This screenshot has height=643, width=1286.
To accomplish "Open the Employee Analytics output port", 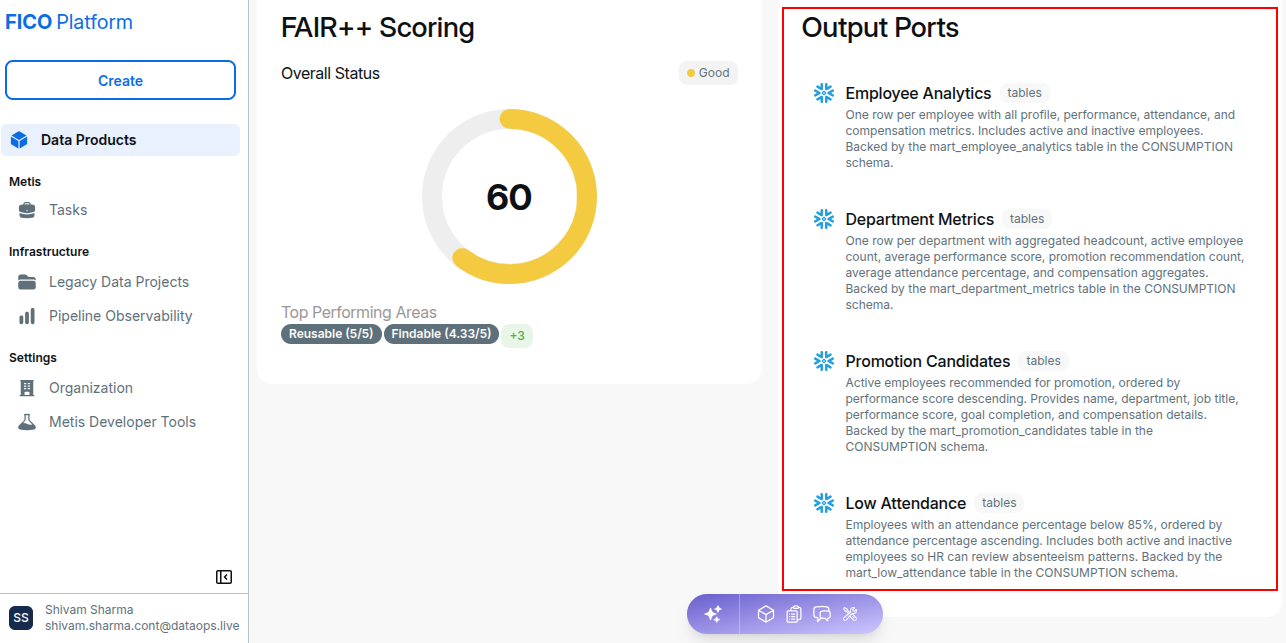I will [918, 93].
